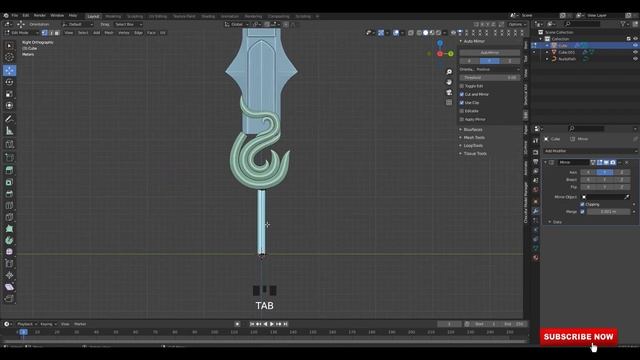This screenshot has width=640, height=360.
Task: Play the timeline animation
Action: 272,324
